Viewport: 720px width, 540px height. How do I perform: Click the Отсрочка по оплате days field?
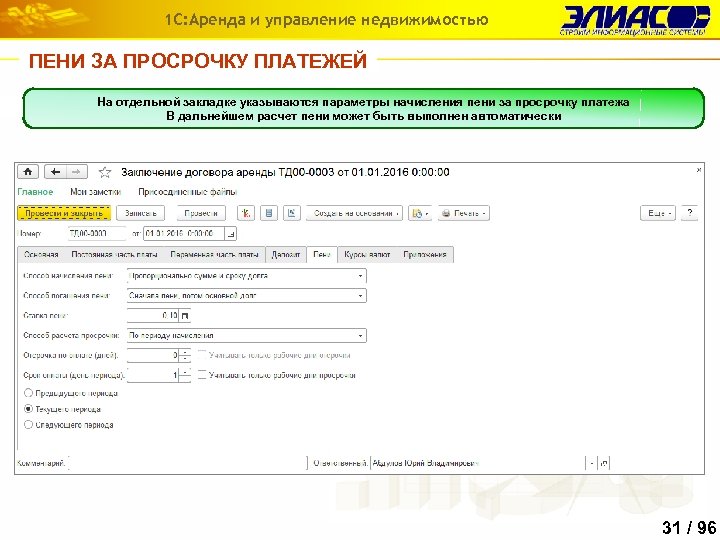(x=153, y=355)
